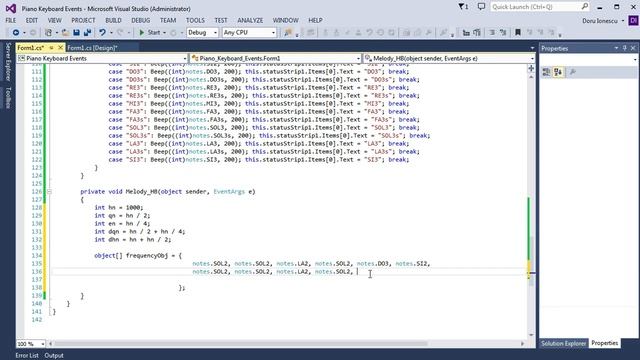Save Form1.cs with the Save icon
The height and width of the screenshot is (360, 640).
[76, 32]
